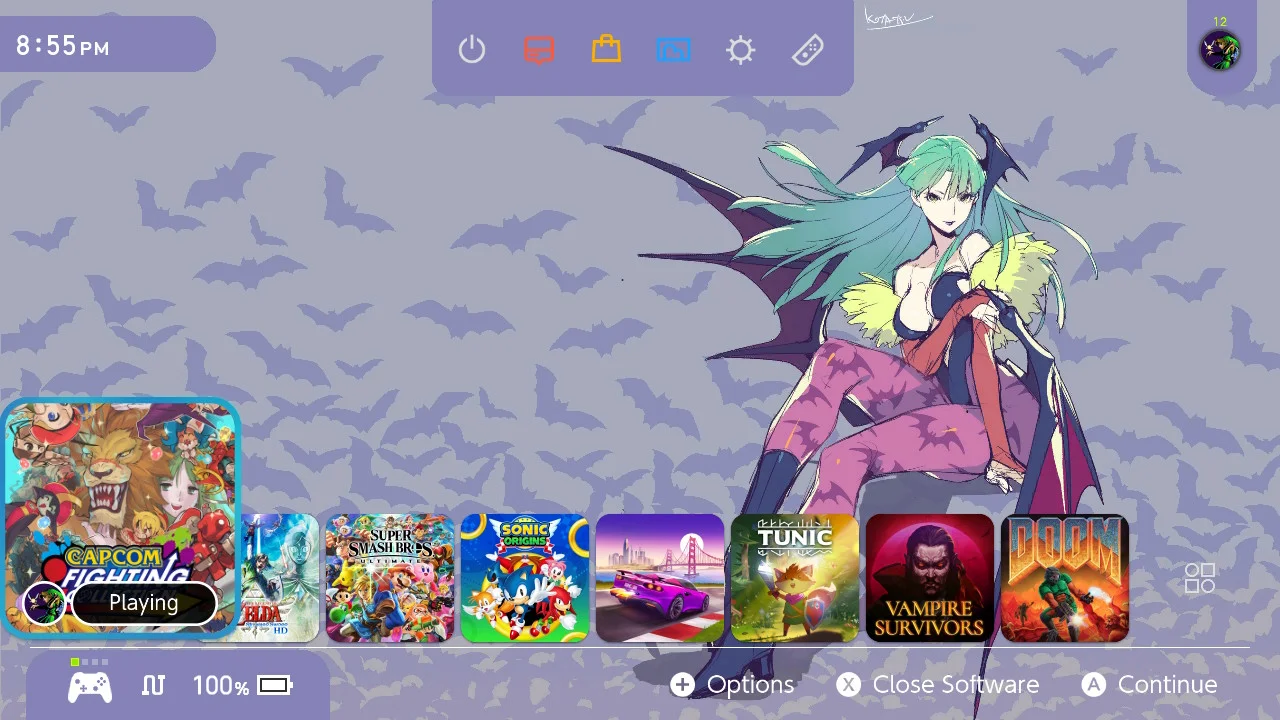Open the blue Album icon

[x=673, y=49]
